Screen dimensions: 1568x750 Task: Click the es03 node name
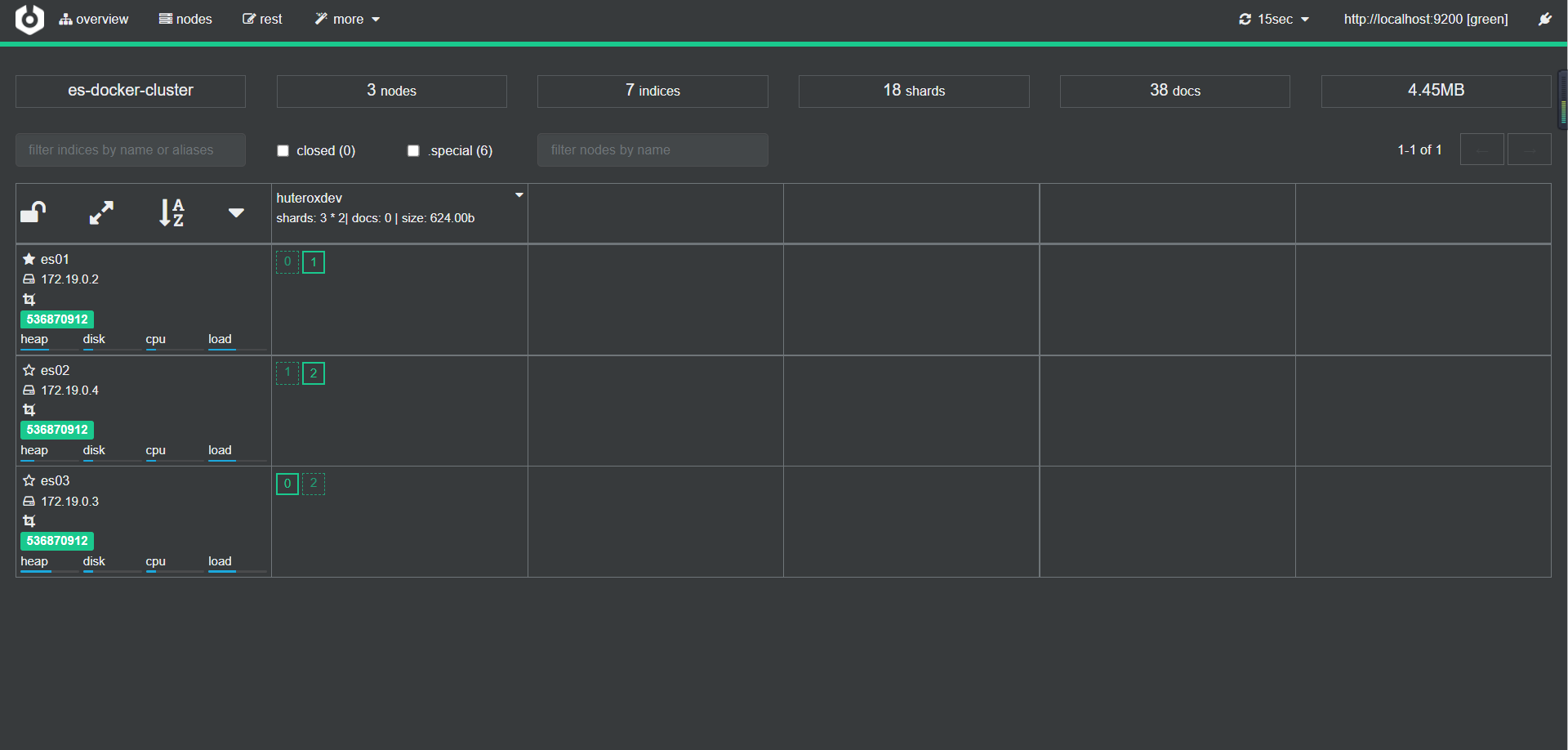(x=55, y=480)
